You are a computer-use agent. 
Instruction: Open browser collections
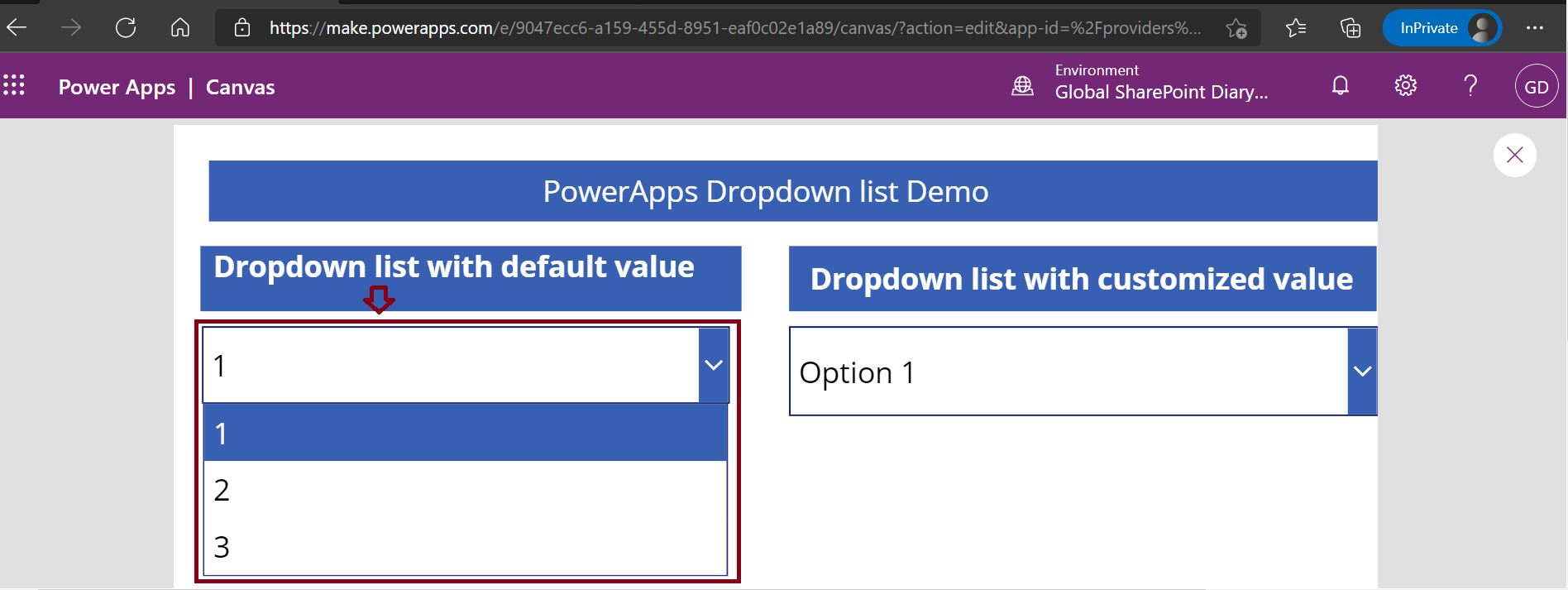1350,27
